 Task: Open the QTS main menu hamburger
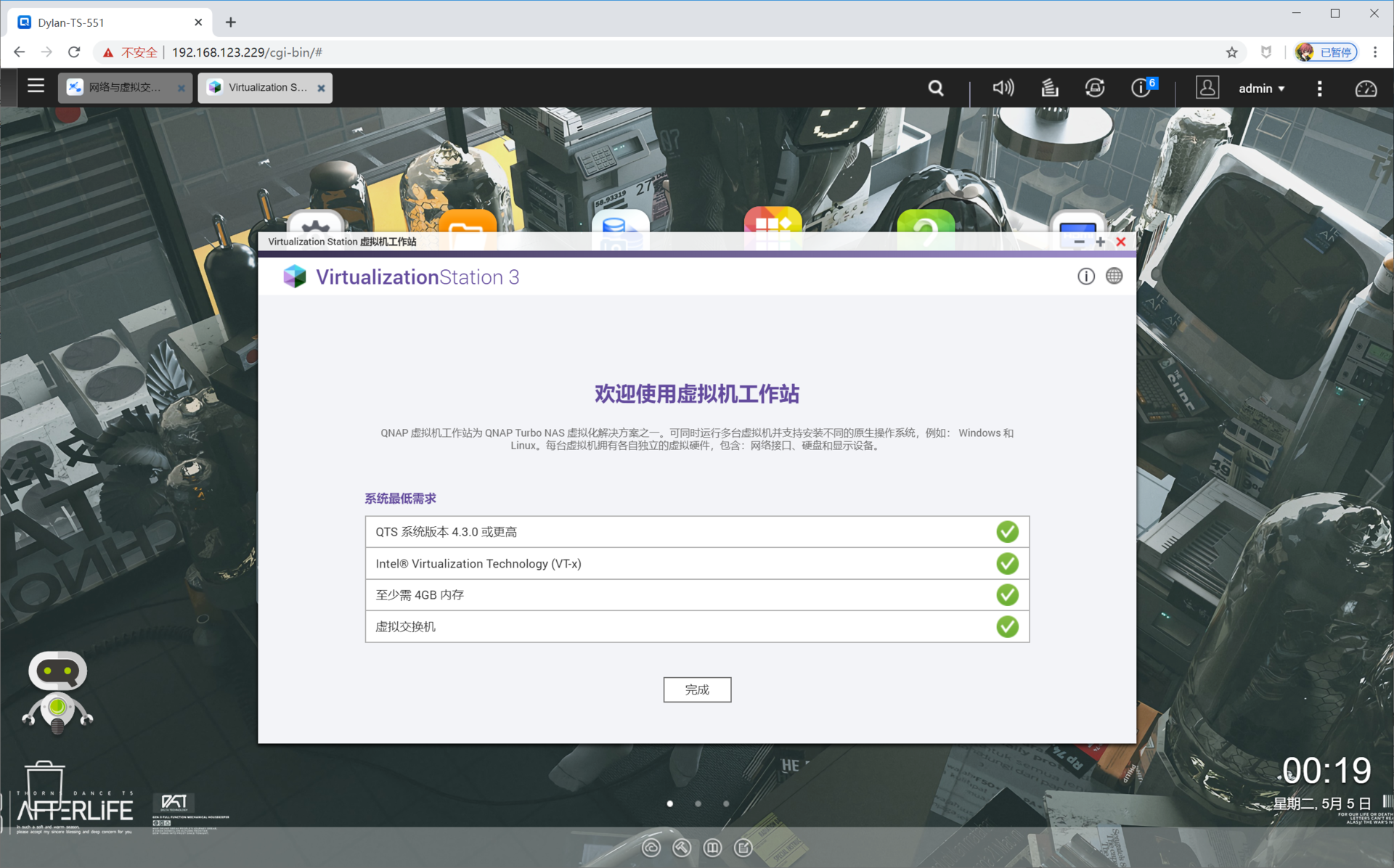36,86
